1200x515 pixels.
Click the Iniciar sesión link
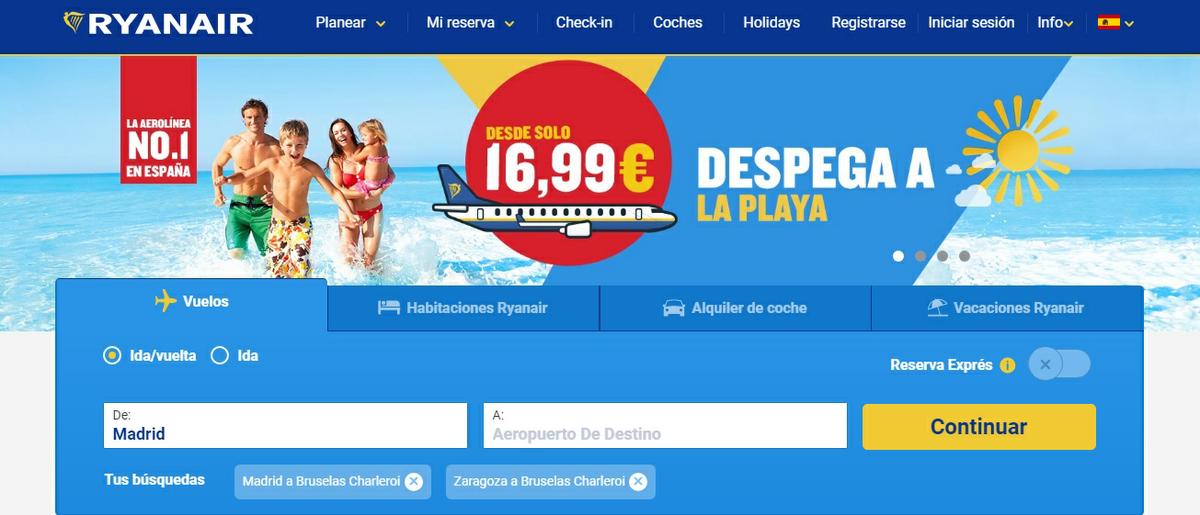(x=971, y=22)
